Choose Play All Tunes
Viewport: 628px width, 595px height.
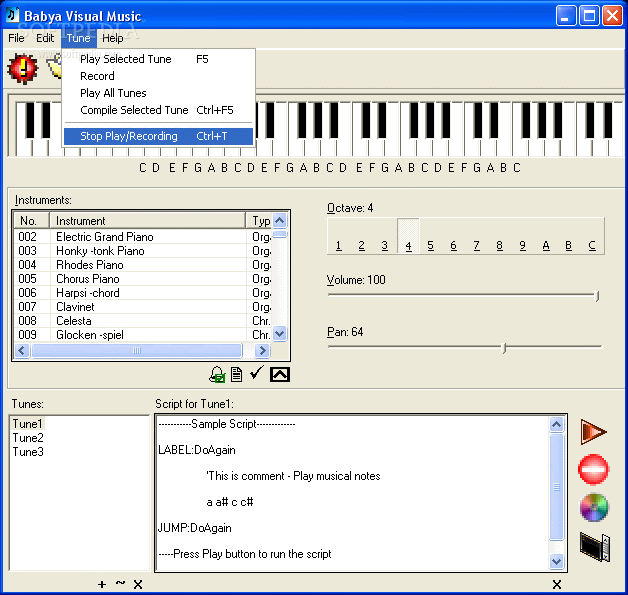click(x=158, y=93)
